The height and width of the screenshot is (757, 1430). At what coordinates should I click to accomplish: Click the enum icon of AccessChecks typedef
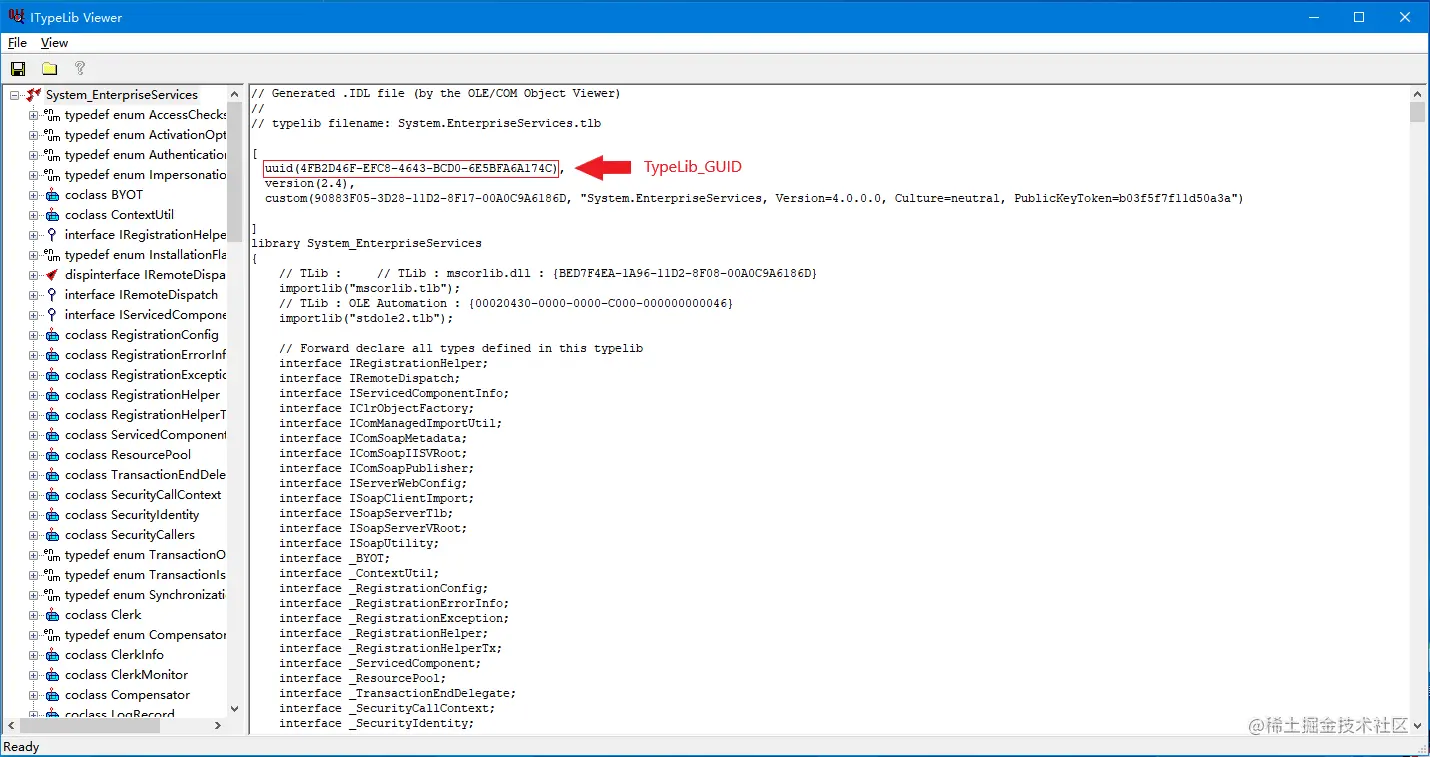[x=52, y=115]
